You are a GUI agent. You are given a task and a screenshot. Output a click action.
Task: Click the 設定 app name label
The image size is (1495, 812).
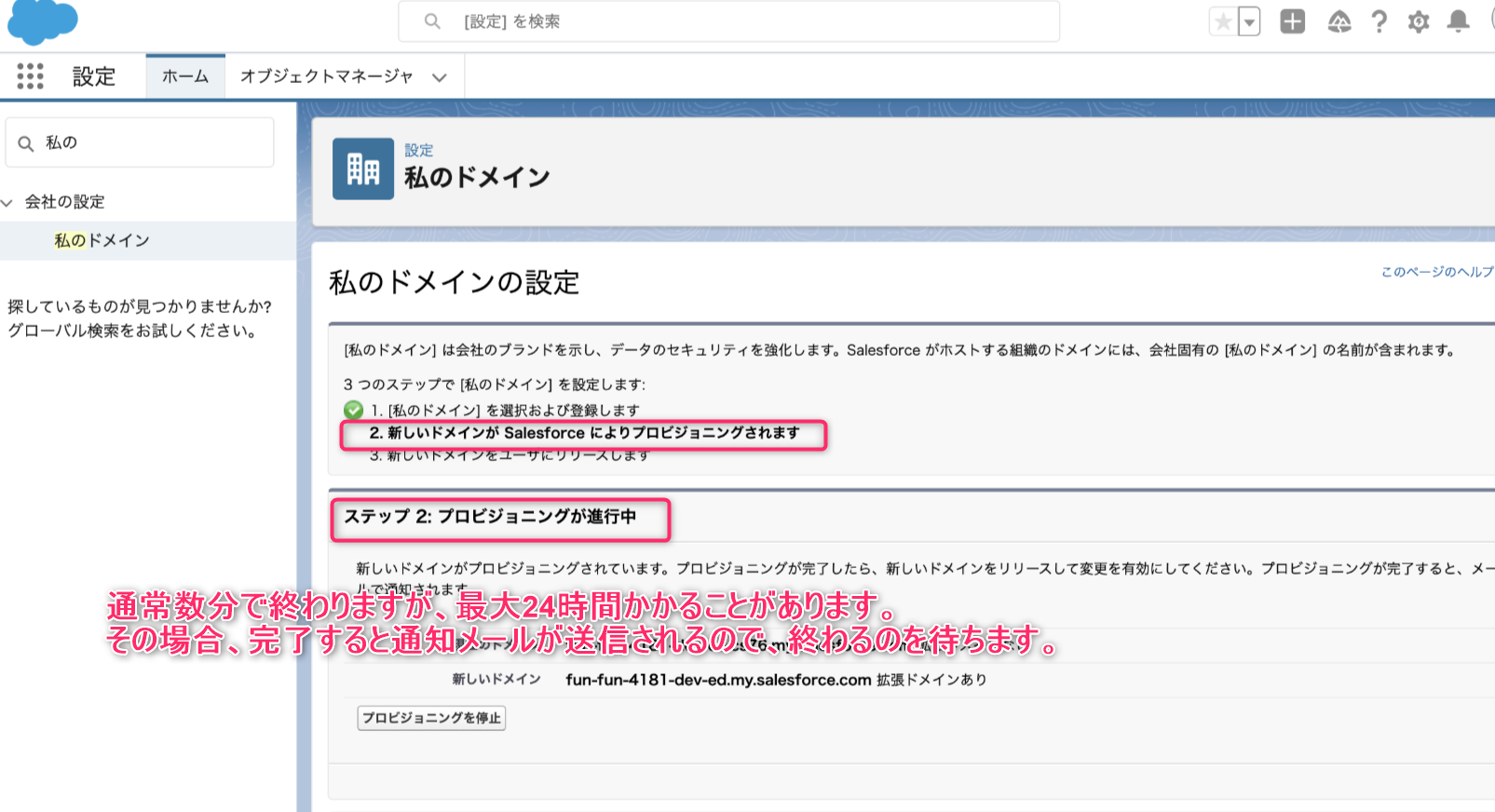tap(94, 76)
